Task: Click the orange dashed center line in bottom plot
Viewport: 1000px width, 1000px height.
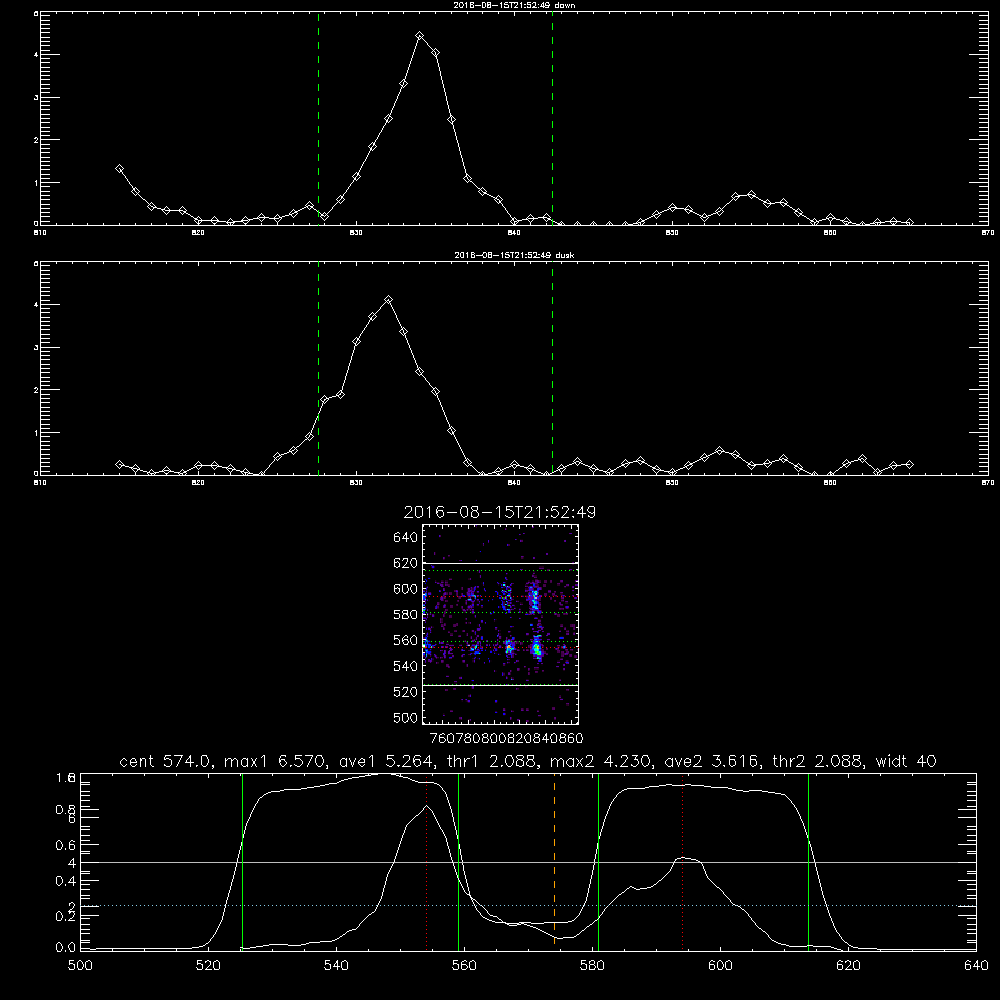Action: pyautogui.click(x=554, y=861)
